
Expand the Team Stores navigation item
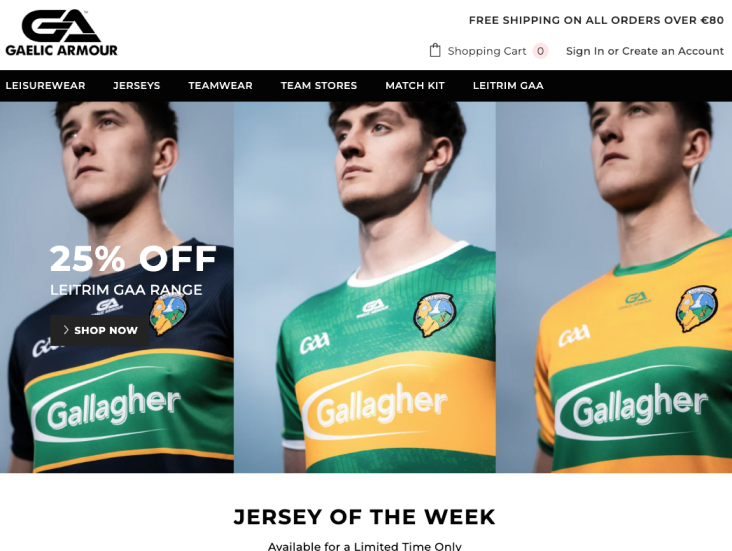coord(319,85)
